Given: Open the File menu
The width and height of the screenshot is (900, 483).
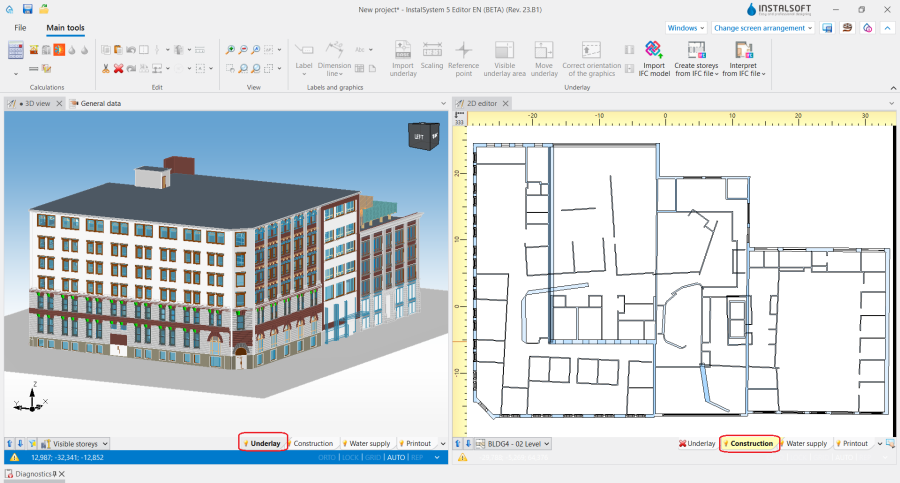Looking at the screenshot, I should pos(20,28).
